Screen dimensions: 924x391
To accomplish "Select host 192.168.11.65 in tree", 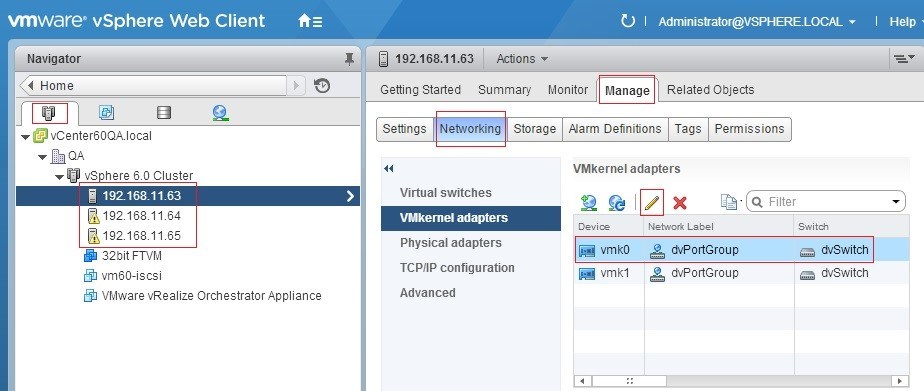I will [141, 236].
